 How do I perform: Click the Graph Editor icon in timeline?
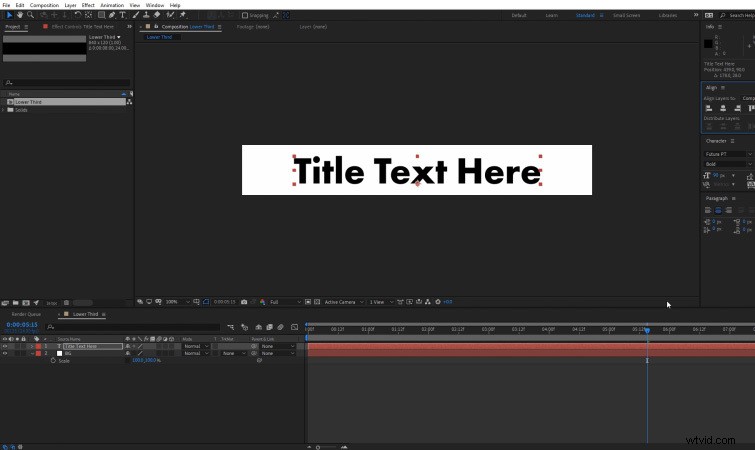pos(294,327)
